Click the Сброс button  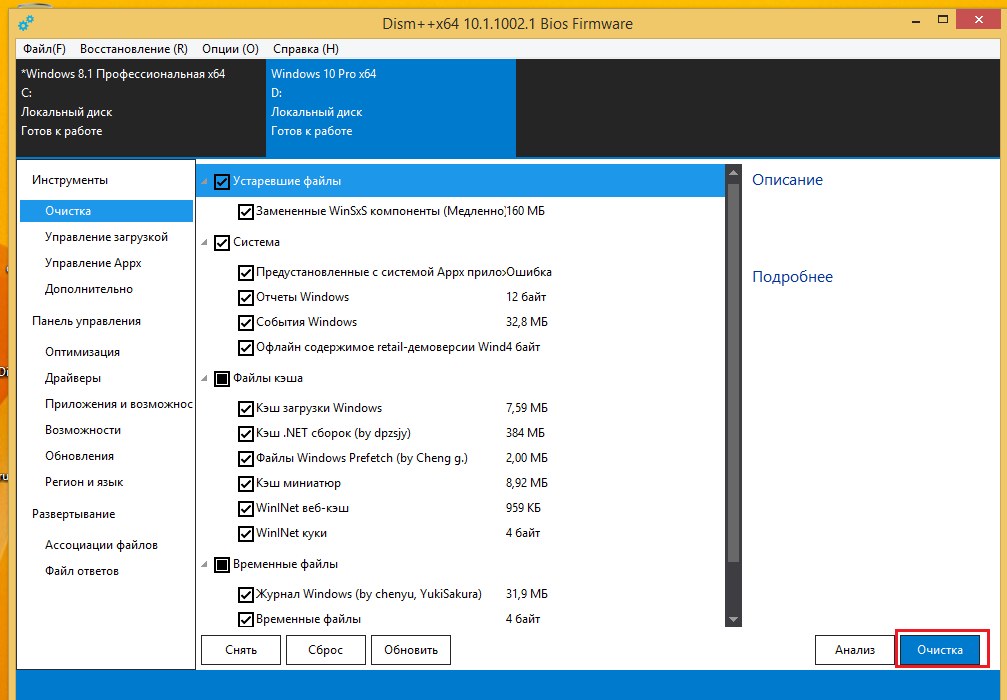point(326,650)
